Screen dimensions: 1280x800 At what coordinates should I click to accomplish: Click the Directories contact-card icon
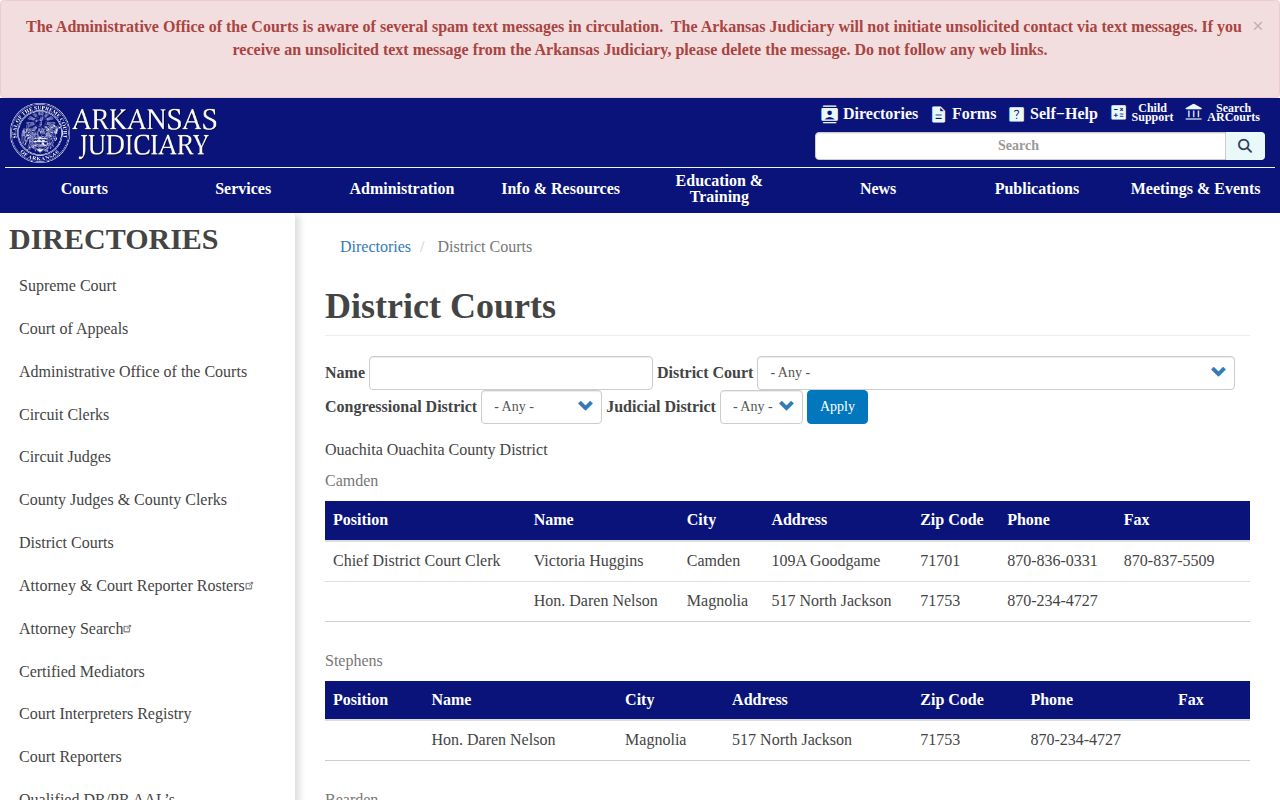click(829, 114)
